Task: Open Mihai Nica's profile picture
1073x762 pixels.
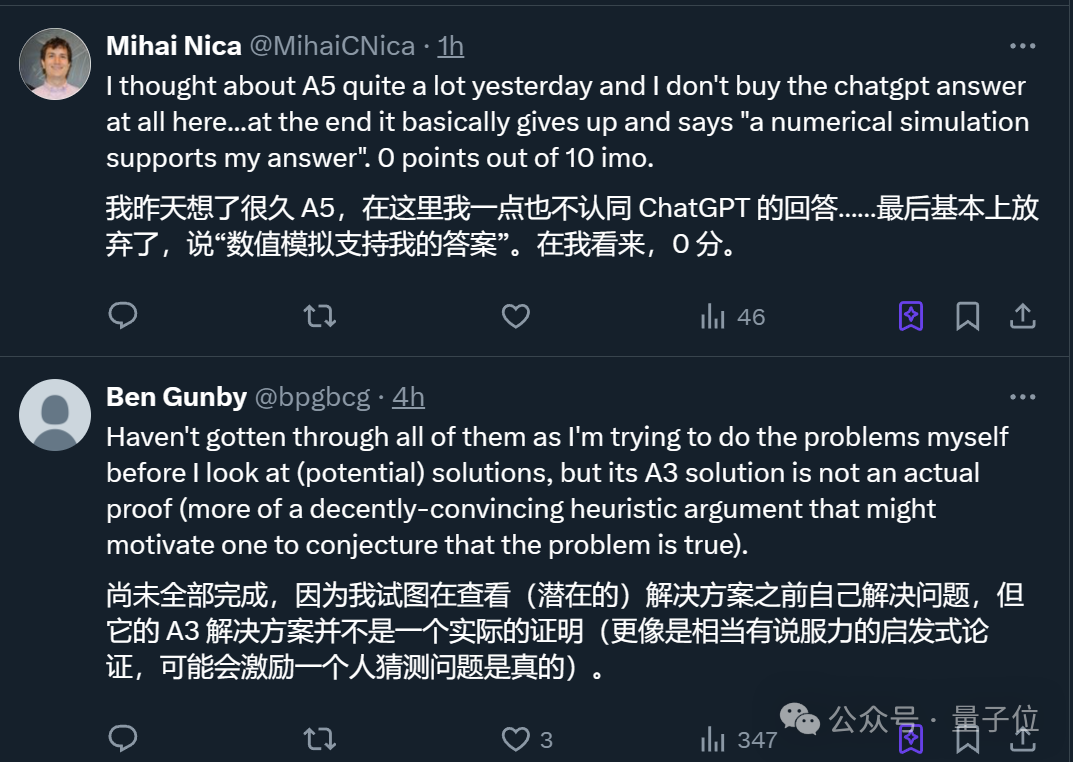Action: 55,64
